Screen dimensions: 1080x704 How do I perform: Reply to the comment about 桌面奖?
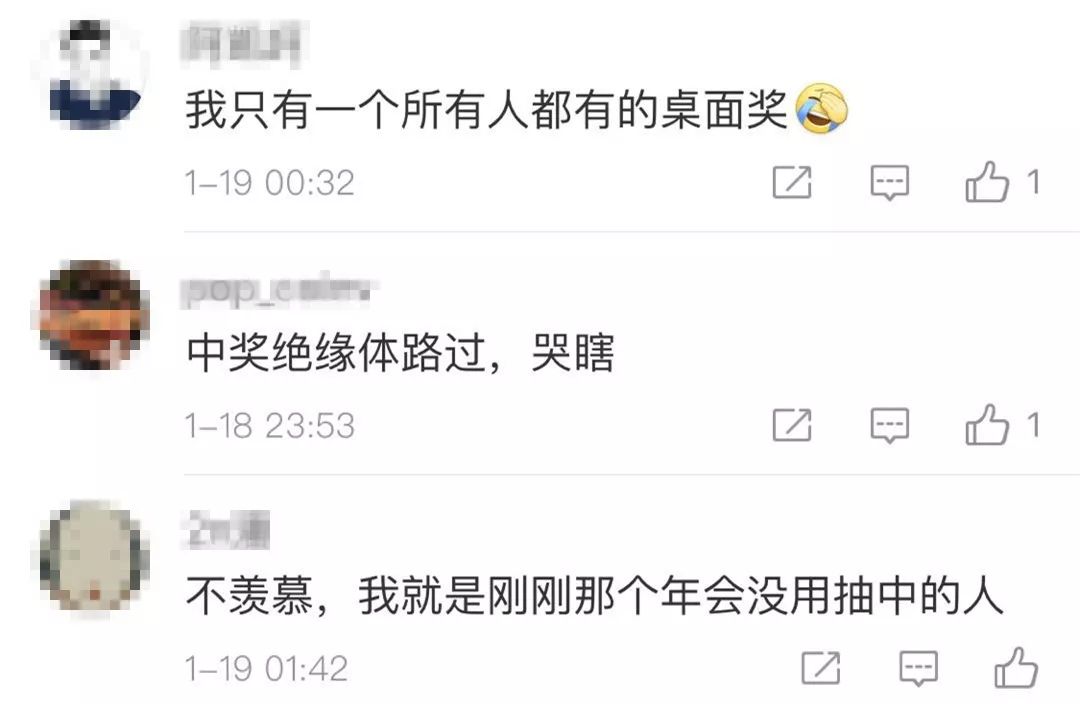pyautogui.click(x=889, y=183)
